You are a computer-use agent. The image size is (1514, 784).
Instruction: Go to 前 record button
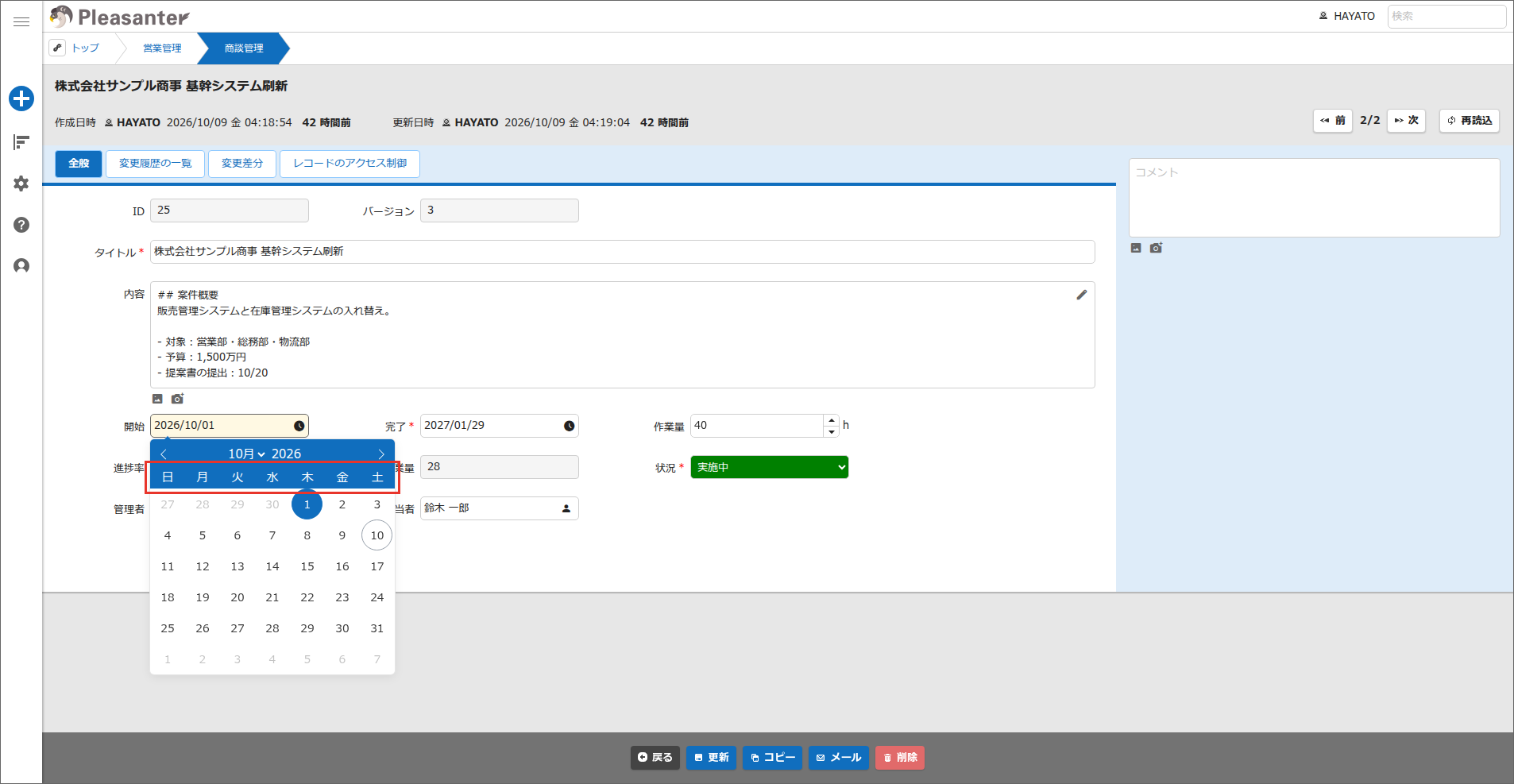pyautogui.click(x=1333, y=121)
